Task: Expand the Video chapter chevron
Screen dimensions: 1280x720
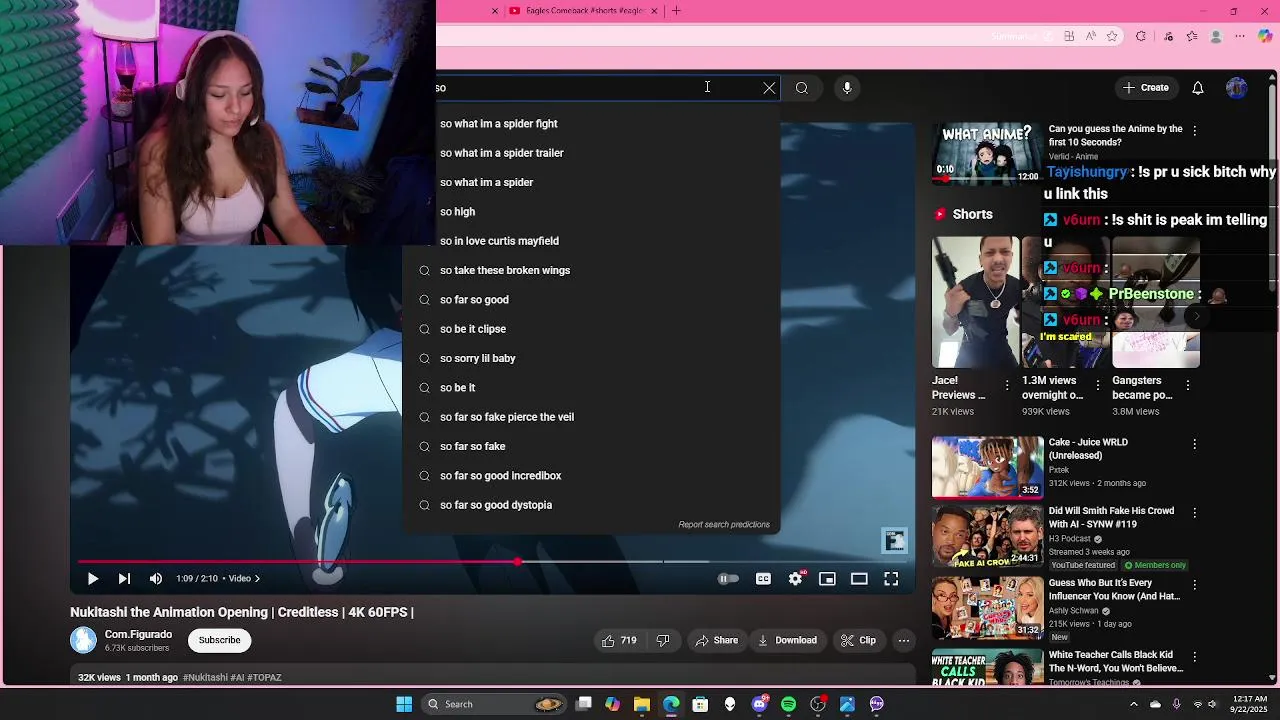Action: click(257, 578)
